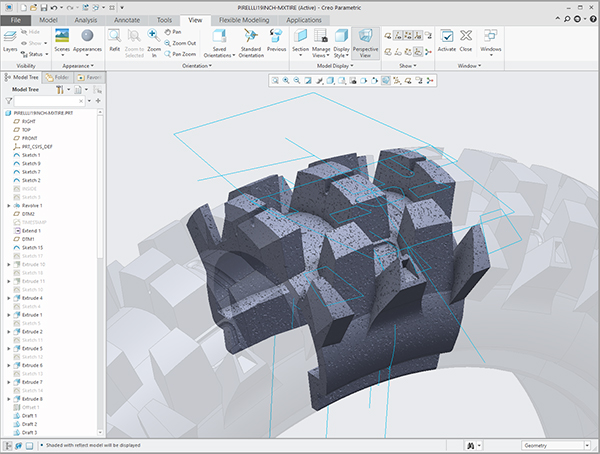Expand the Revolve 1 feature node
Screen dimensions: 600x454
click(9, 206)
